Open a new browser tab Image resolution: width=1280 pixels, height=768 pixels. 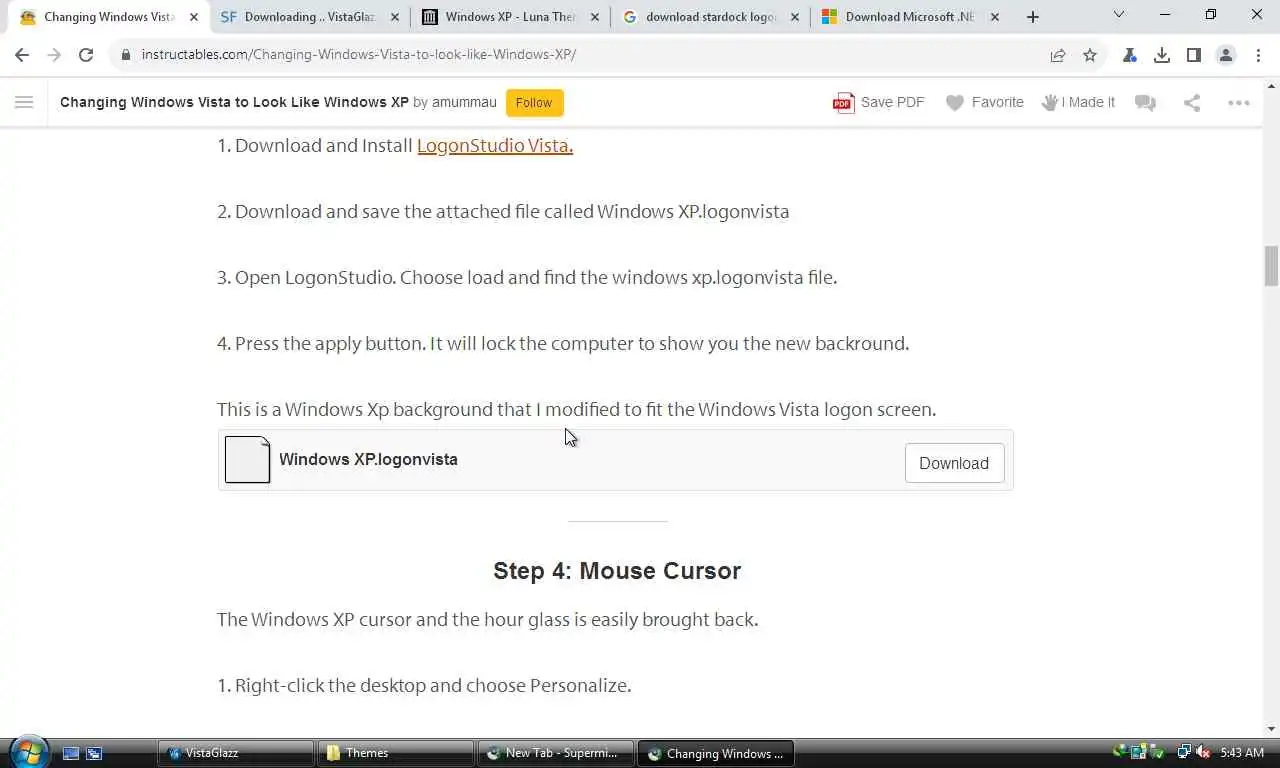[1033, 17]
